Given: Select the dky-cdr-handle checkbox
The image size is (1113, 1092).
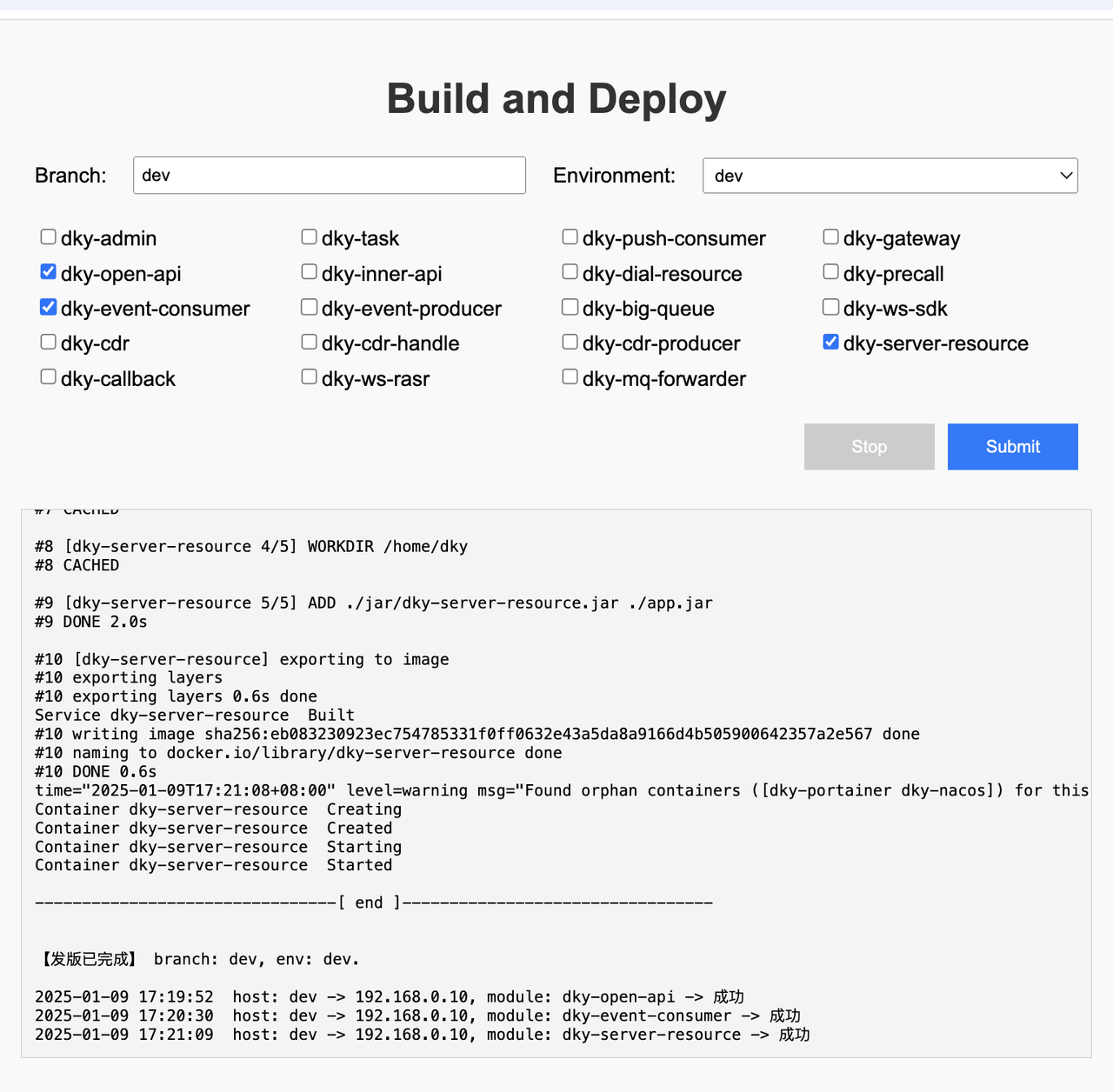Looking at the screenshot, I should click(x=310, y=342).
